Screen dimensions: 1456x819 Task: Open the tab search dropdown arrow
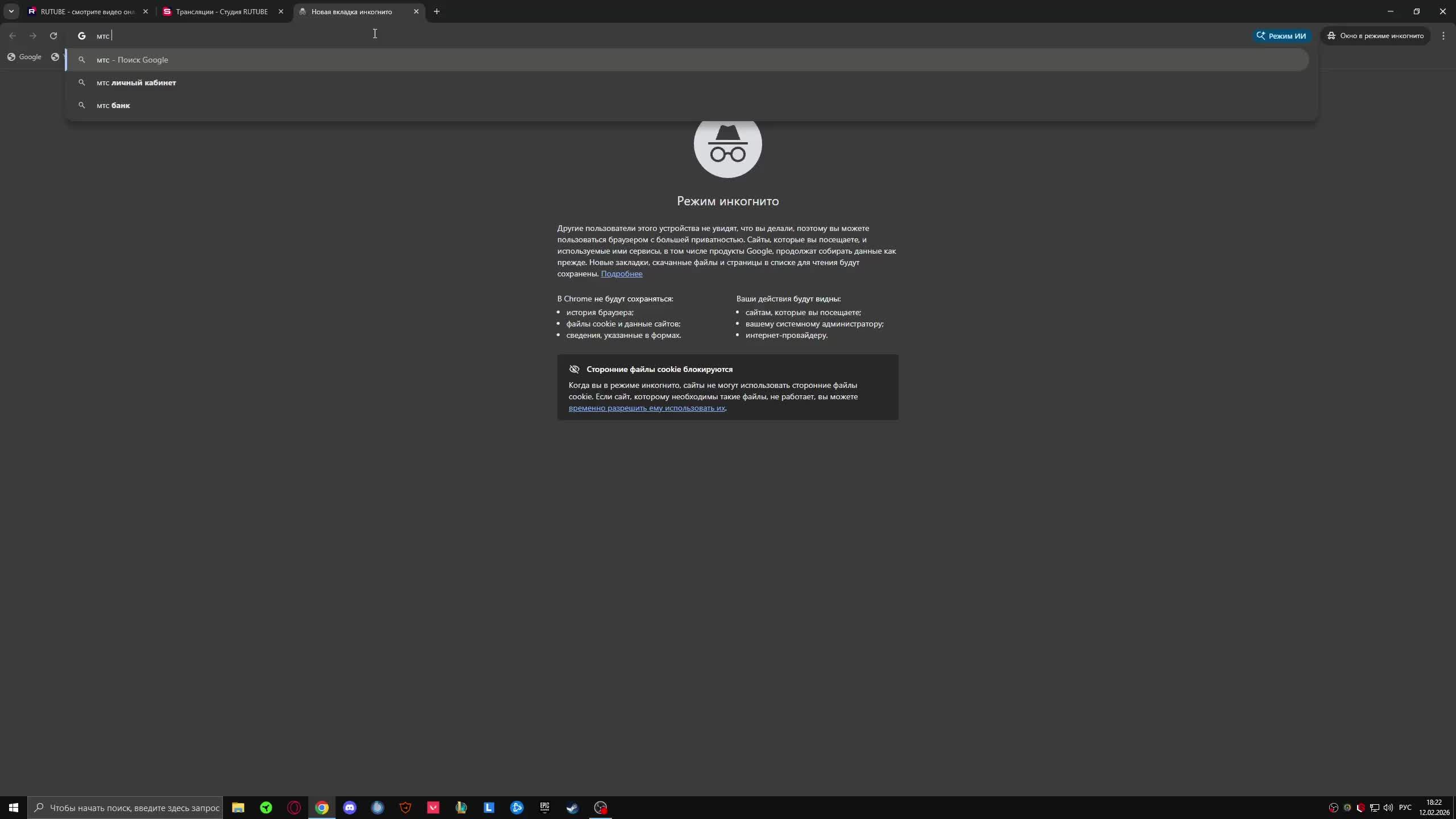coord(11,11)
